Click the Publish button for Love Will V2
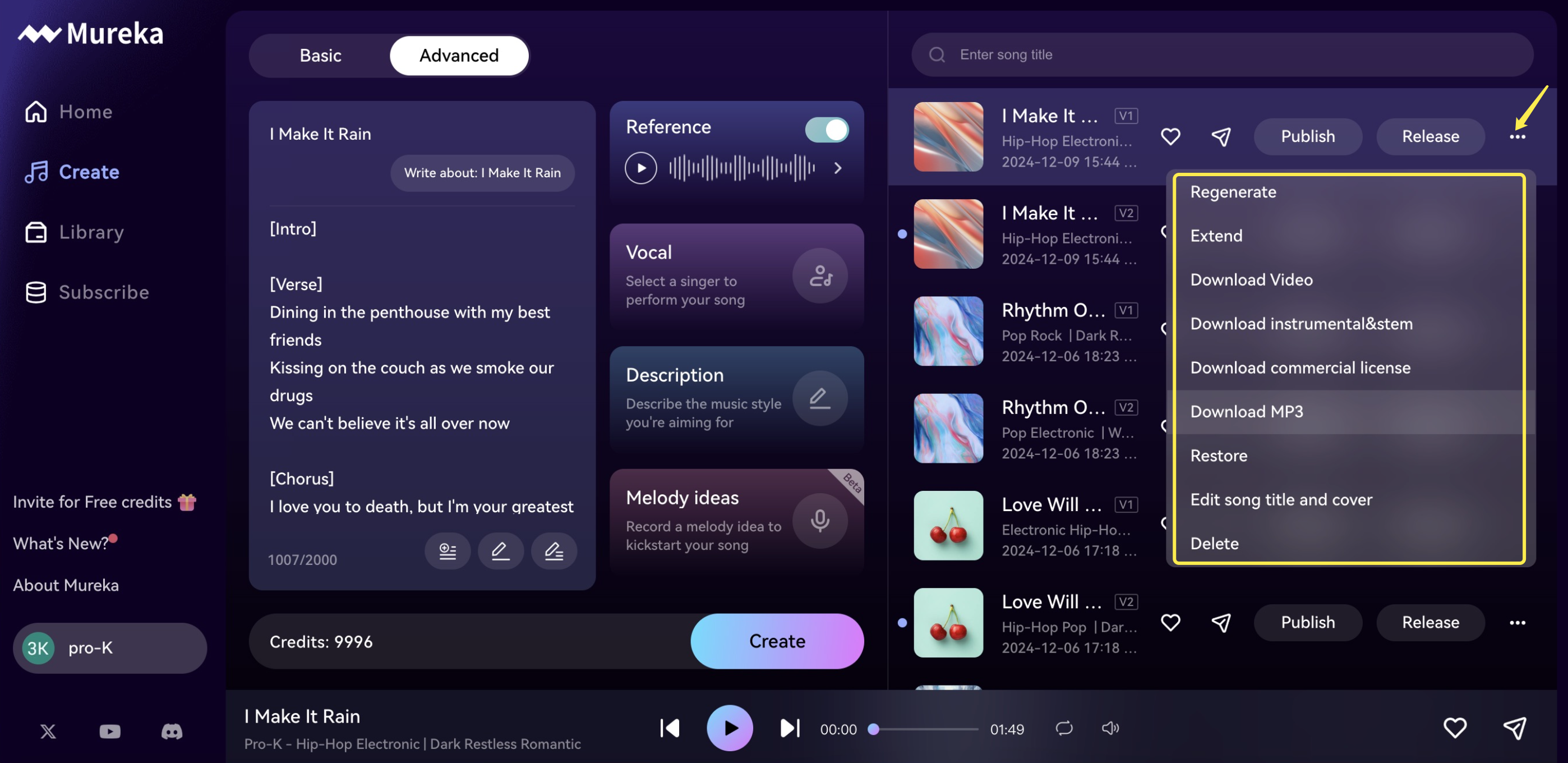Image resolution: width=1568 pixels, height=763 pixels. [1307, 622]
